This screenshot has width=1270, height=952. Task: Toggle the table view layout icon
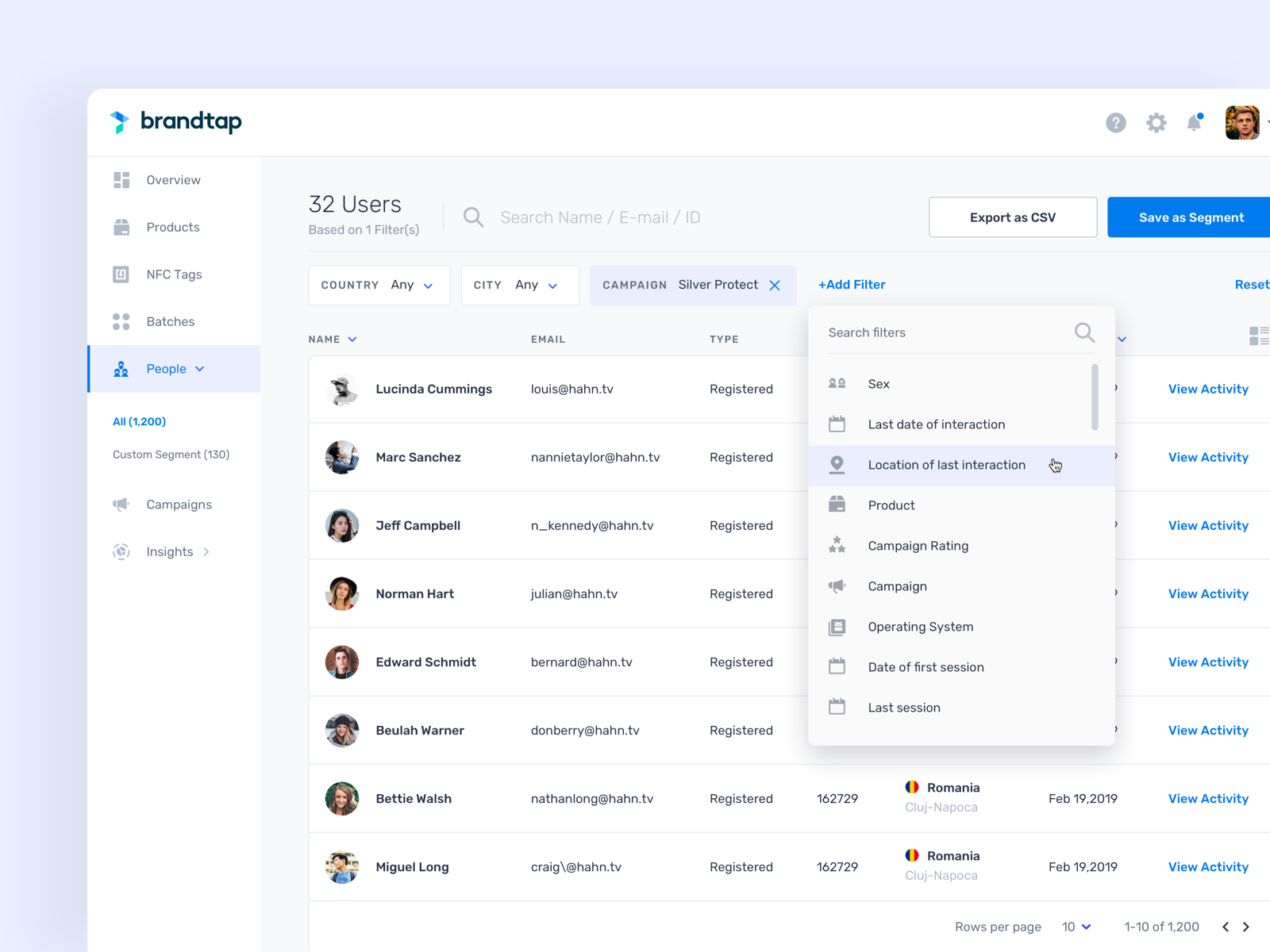click(1258, 336)
